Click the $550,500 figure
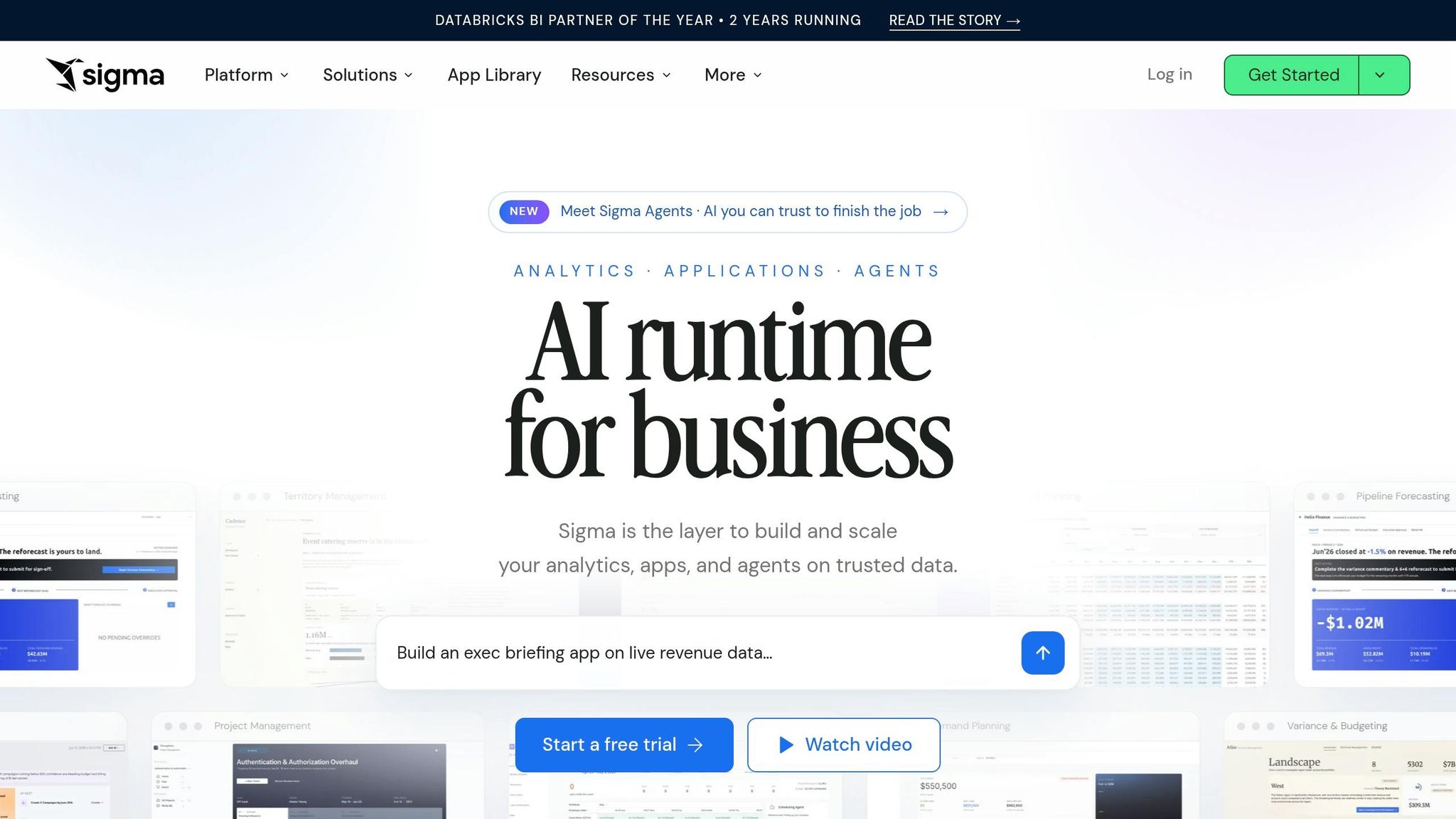 click(938, 786)
